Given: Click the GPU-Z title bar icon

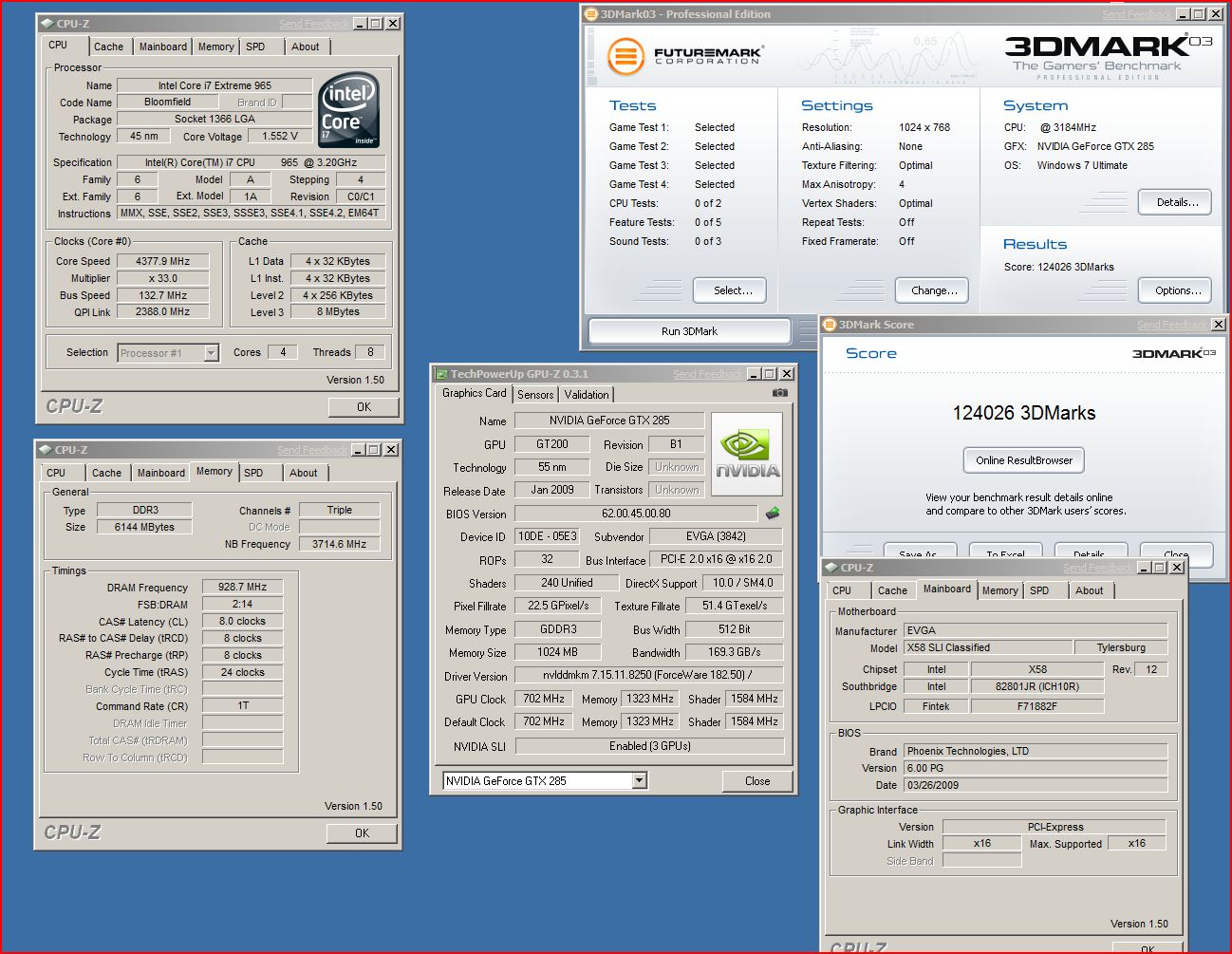Looking at the screenshot, I should [x=440, y=374].
